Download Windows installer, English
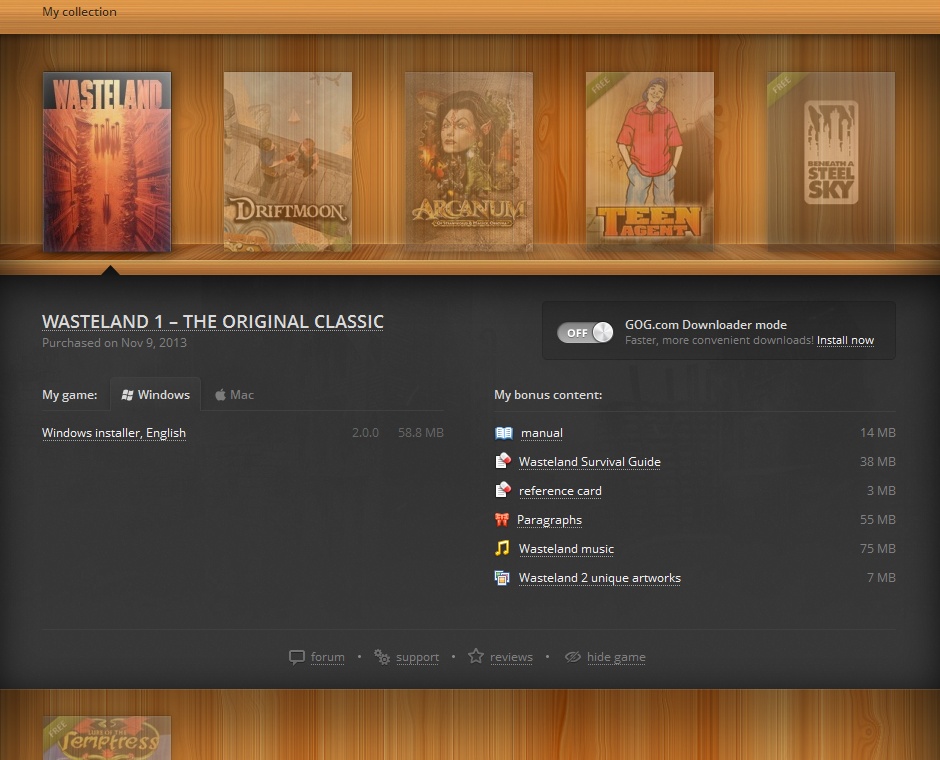Screen dimensions: 940x760 tap(114, 433)
